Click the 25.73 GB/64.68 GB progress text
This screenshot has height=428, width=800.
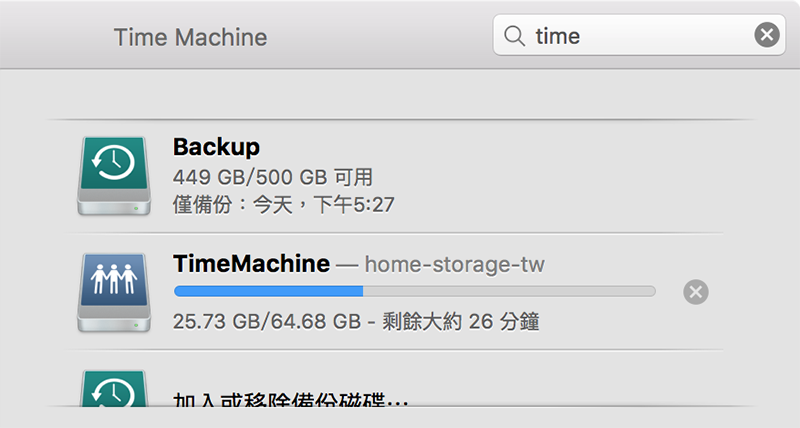pos(267,322)
